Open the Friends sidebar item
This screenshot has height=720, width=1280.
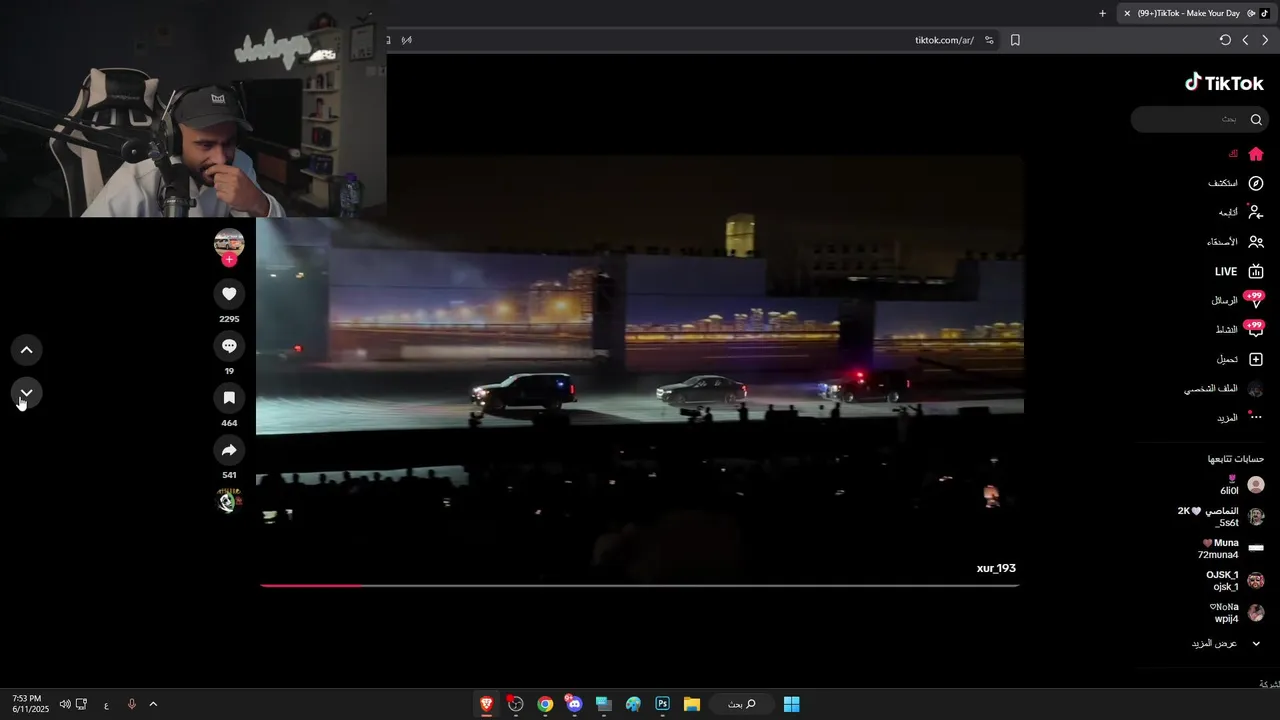coord(1235,242)
